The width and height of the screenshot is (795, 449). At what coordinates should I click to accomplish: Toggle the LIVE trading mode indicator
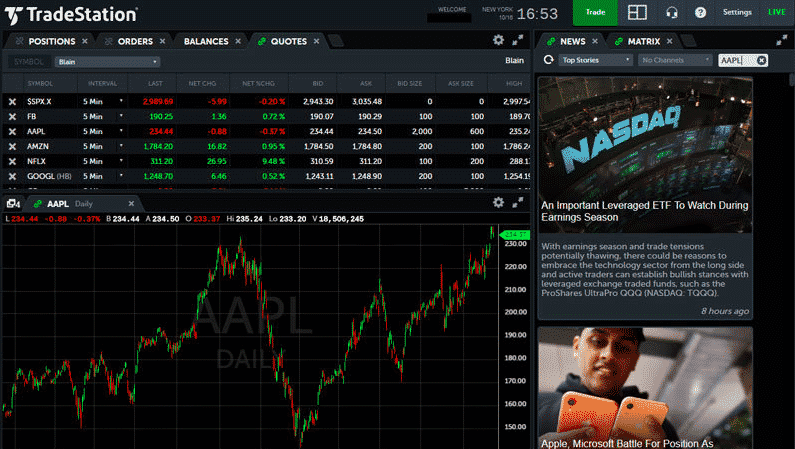coord(776,12)
